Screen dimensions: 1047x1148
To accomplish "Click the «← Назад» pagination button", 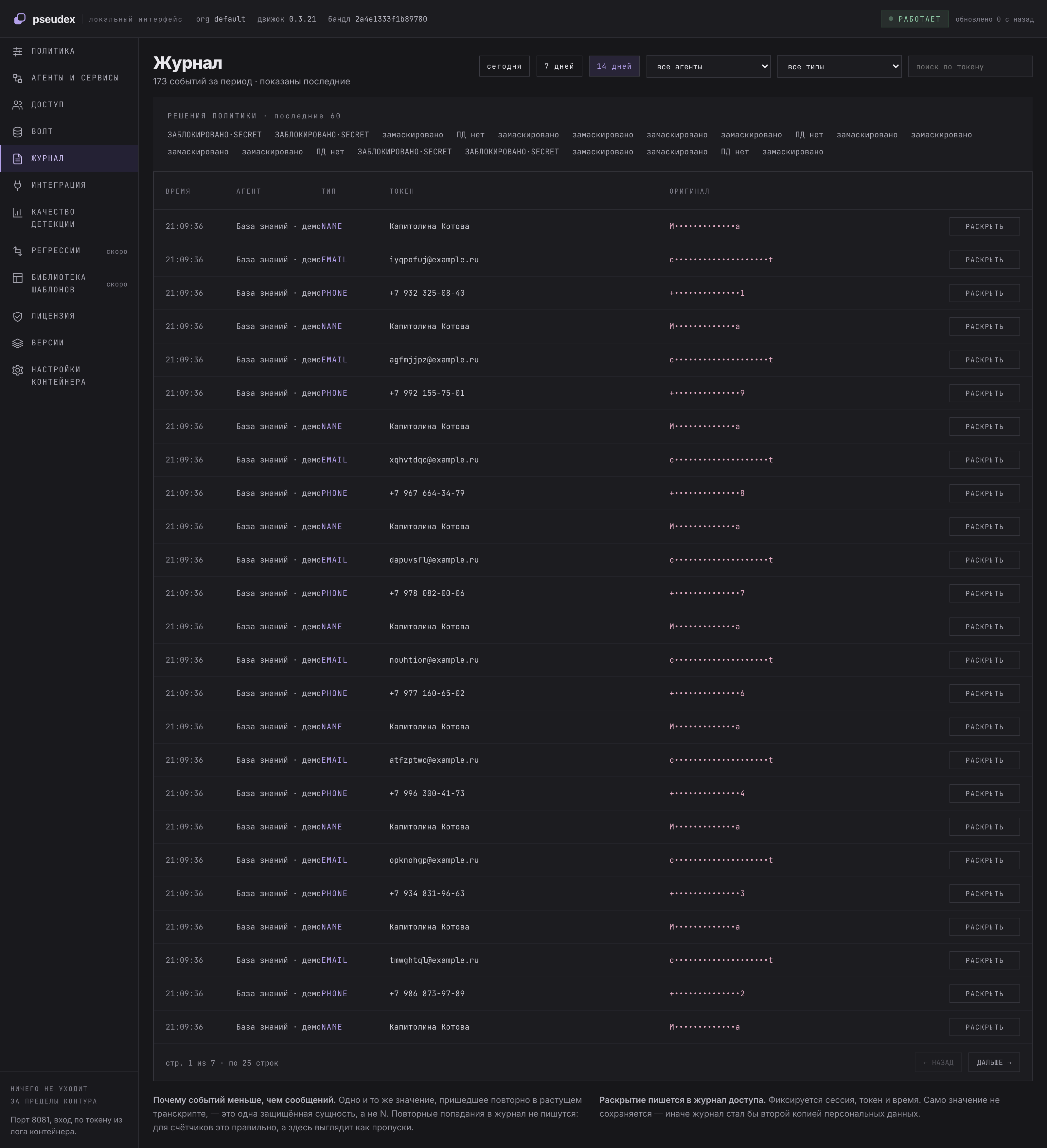I will coord(938,1063).
